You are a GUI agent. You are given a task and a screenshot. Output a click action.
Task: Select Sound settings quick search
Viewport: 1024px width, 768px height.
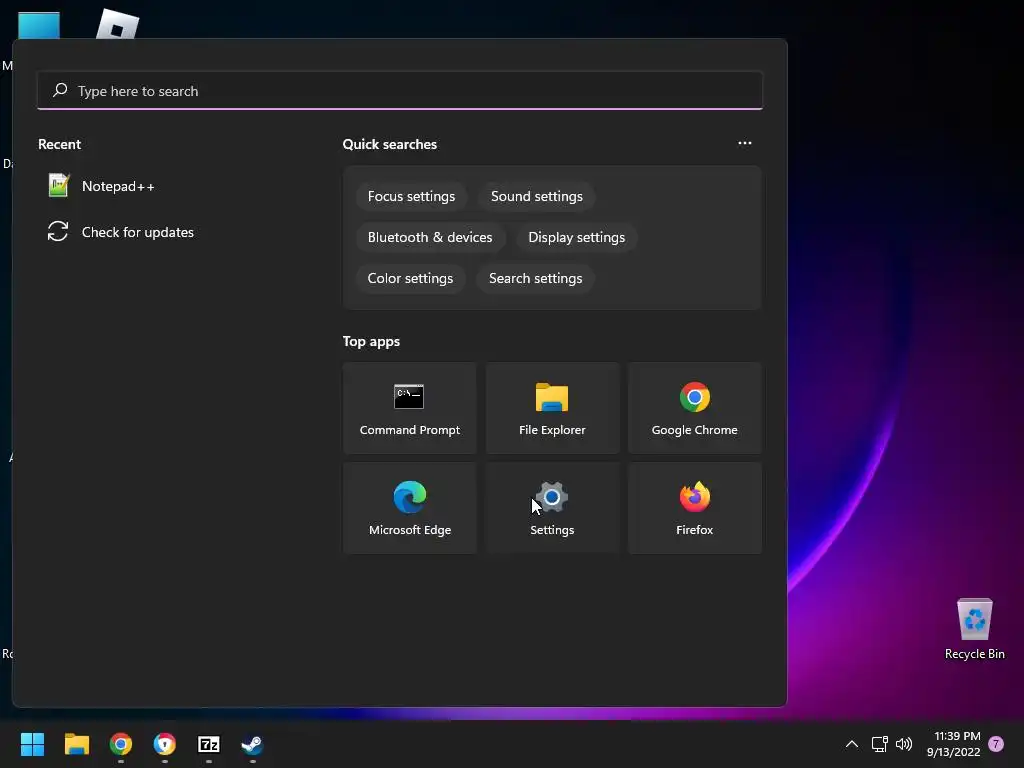537,197
